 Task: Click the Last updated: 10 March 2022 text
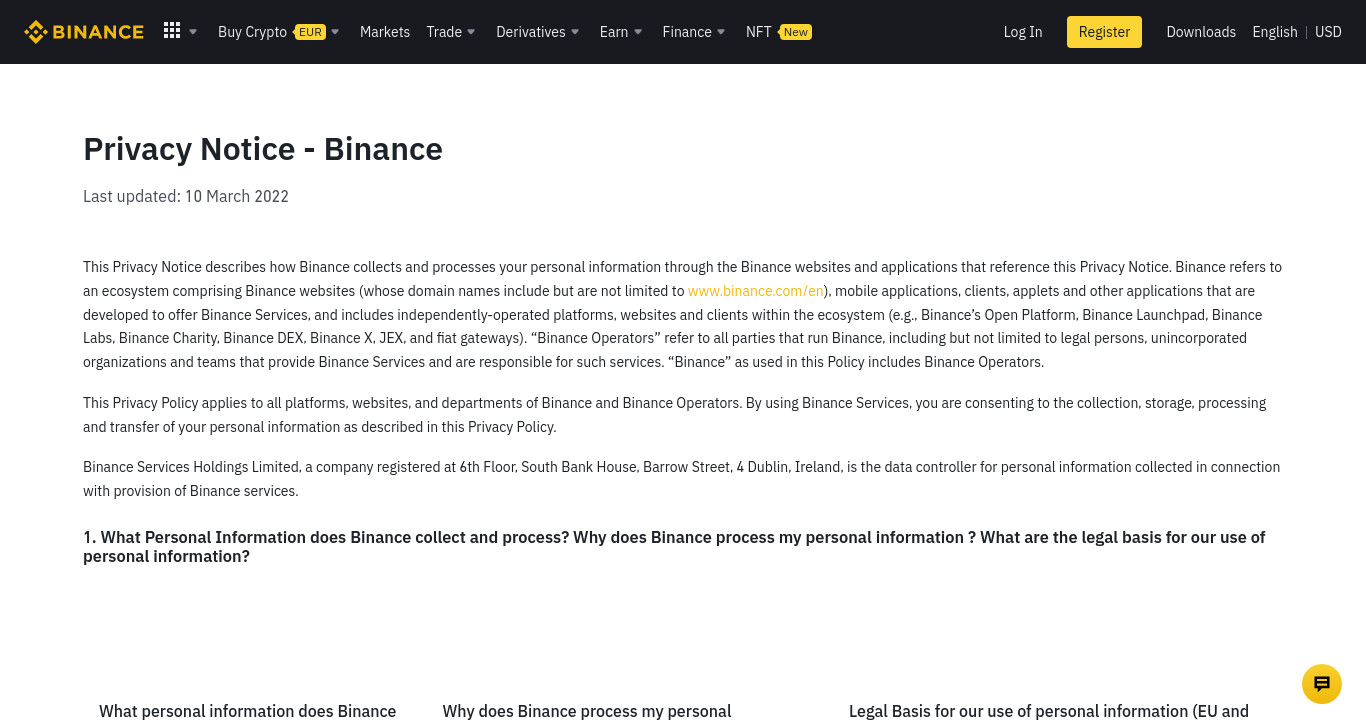point(186,196)
